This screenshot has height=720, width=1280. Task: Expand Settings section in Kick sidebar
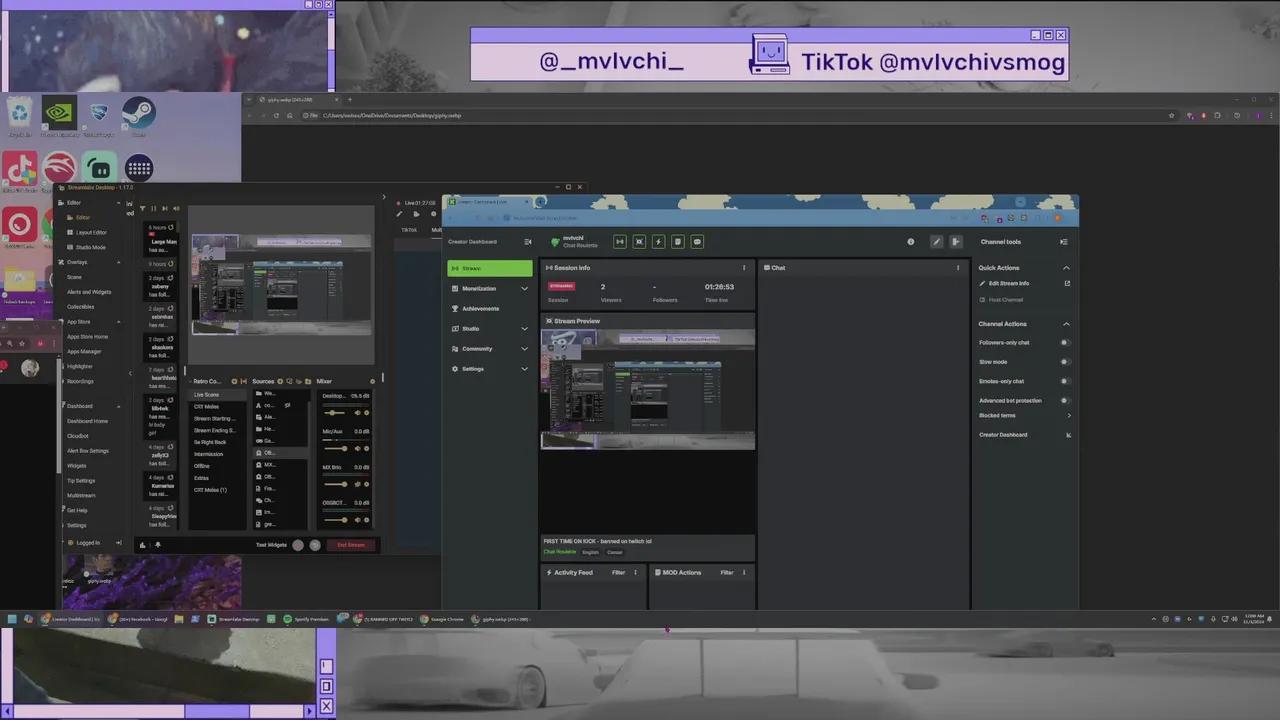[524, 369]
